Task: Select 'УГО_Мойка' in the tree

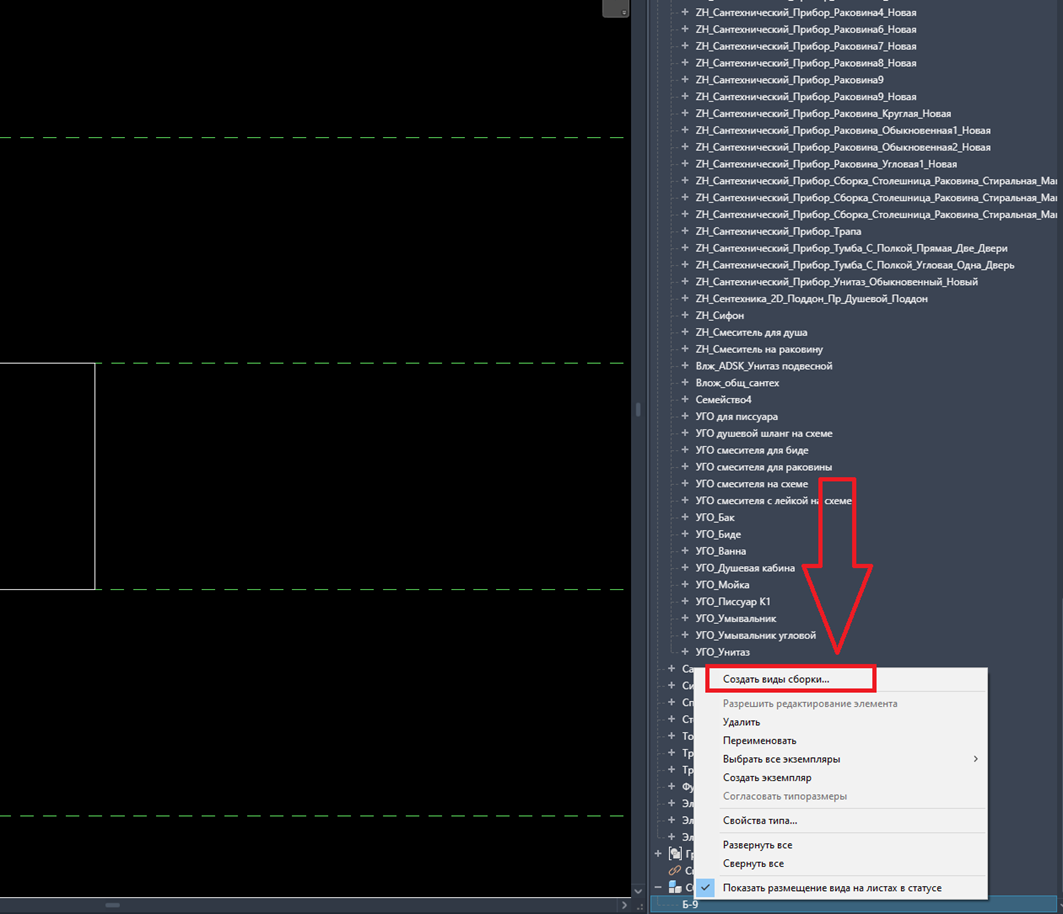Action: [x=722, y=584]
